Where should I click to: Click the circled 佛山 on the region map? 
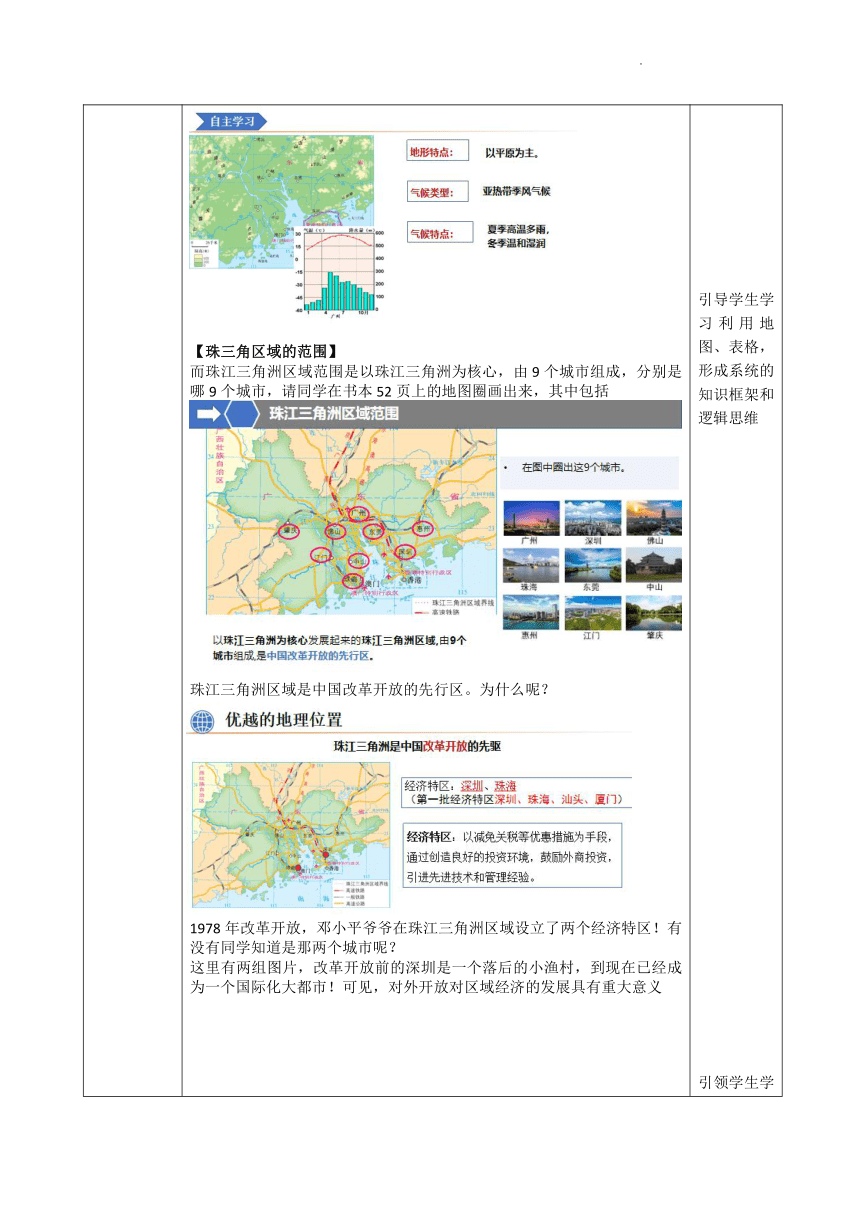pos(336,530)
